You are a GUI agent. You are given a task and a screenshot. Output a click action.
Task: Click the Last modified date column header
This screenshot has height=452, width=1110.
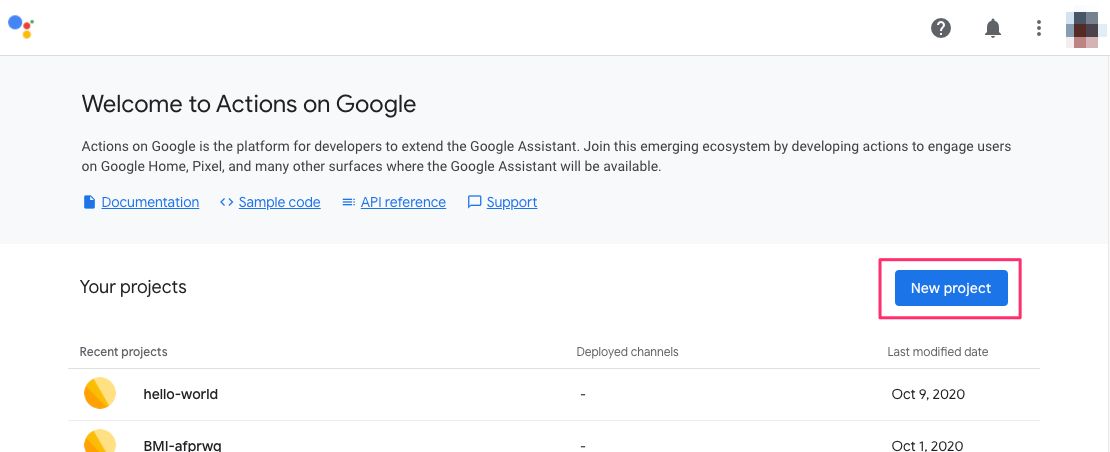[938, 352]
